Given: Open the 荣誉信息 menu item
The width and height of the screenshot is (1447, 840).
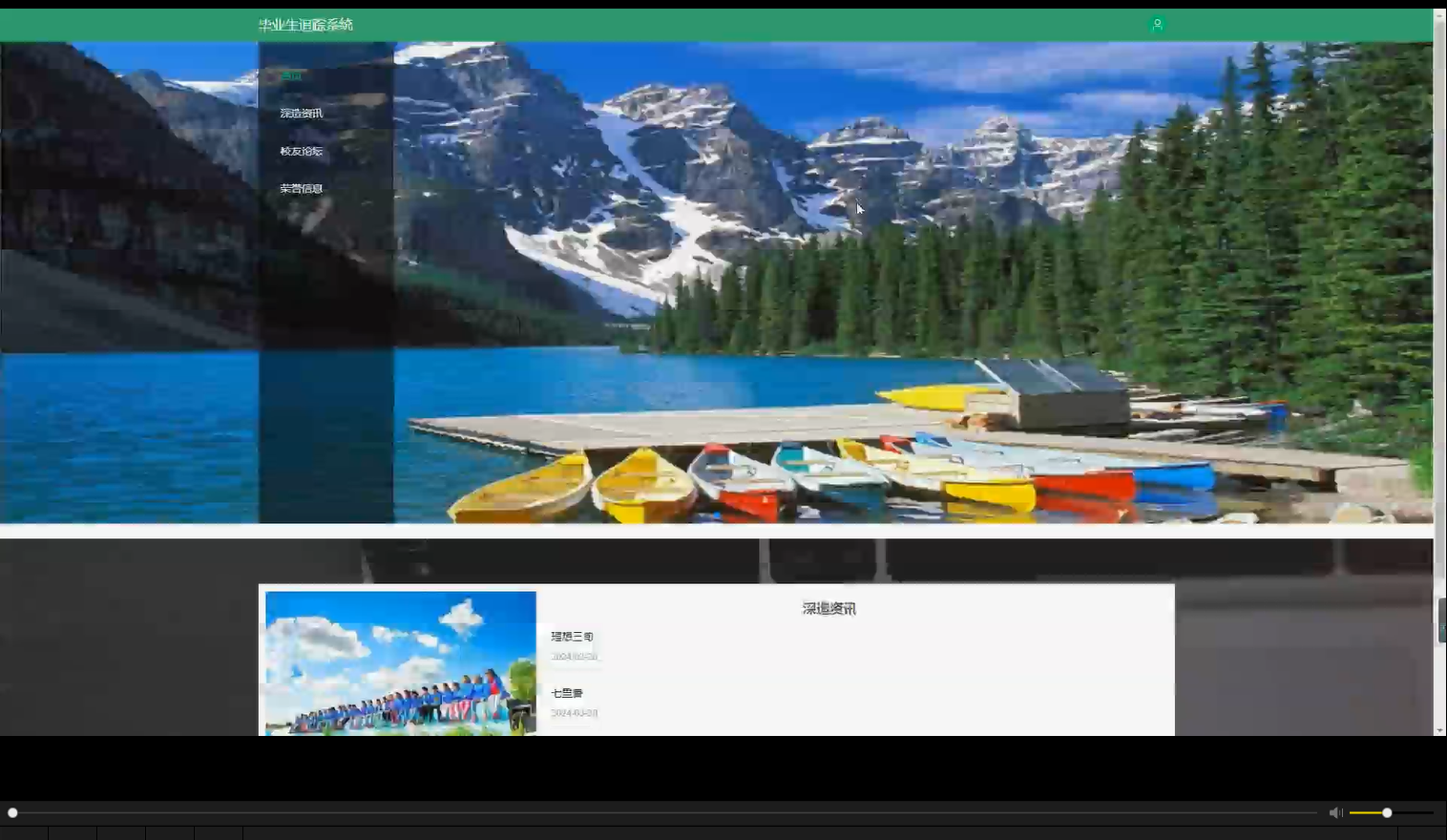Looking at the screenshot, I should point(302,188).
